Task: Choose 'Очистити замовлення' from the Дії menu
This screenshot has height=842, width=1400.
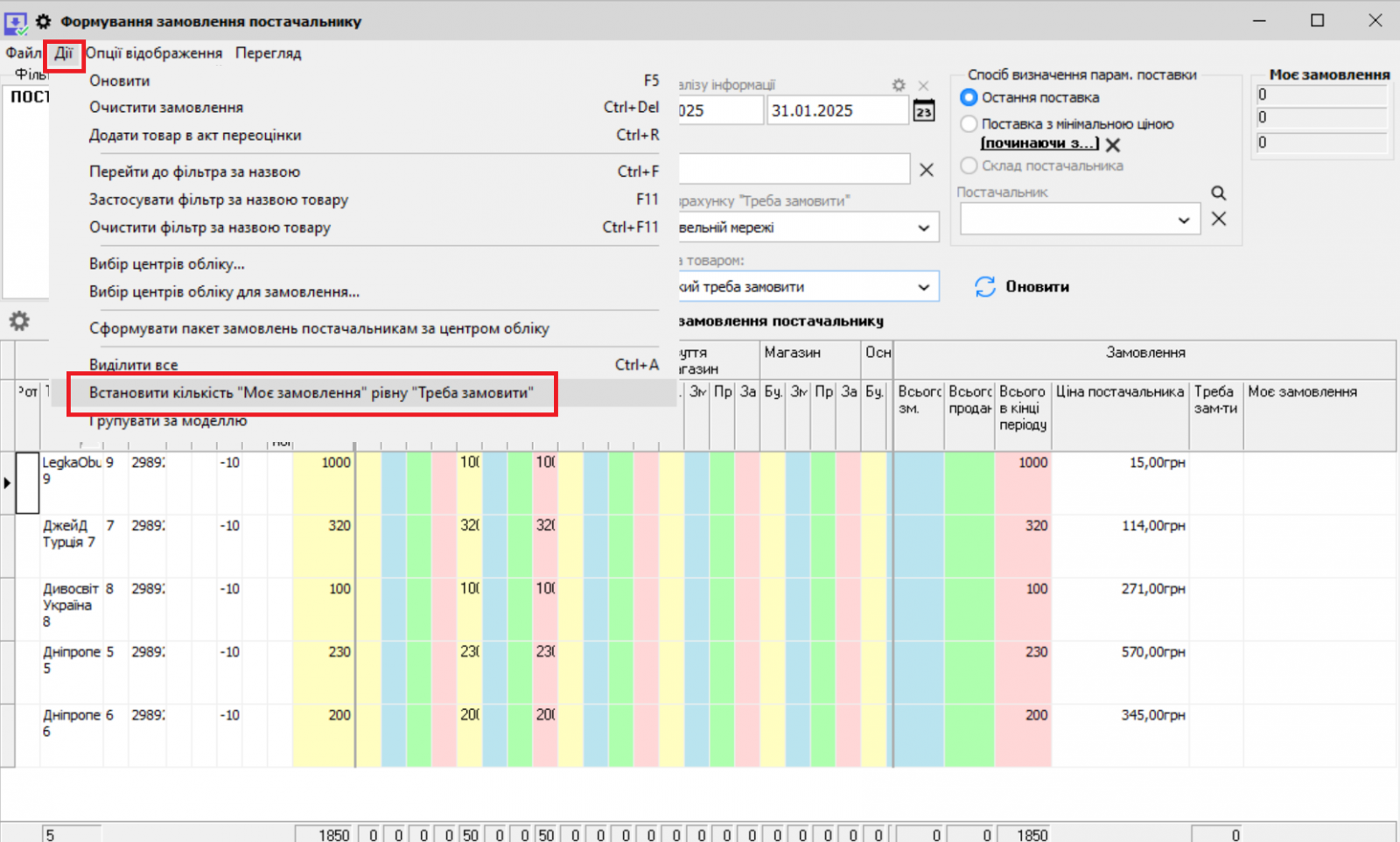Action: (164, 107)
